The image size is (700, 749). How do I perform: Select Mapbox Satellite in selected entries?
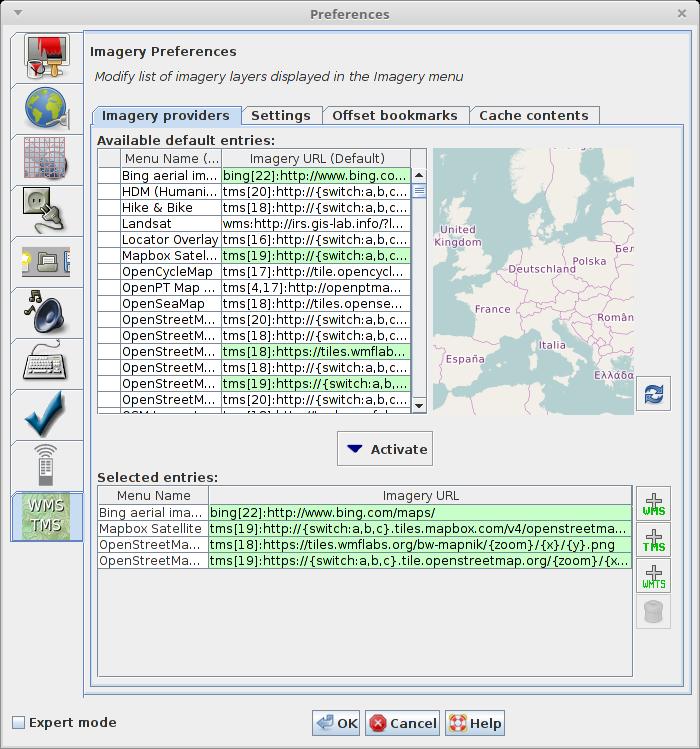click(x=152, y=529)
